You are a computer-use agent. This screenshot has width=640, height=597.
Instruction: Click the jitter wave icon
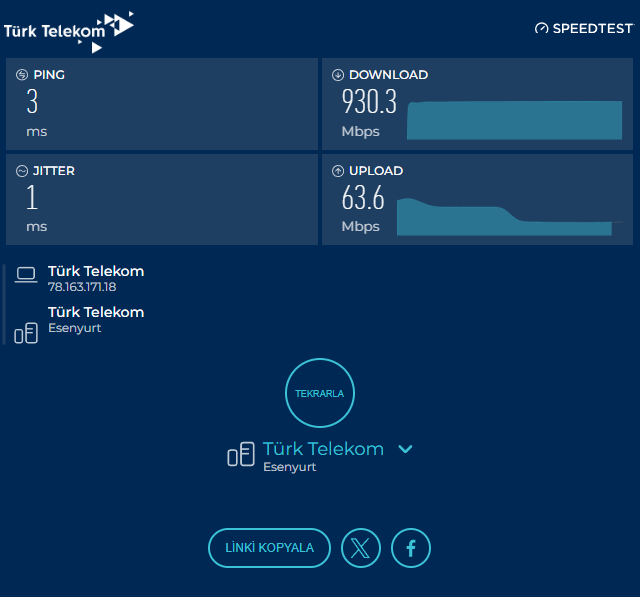point(22,171)
